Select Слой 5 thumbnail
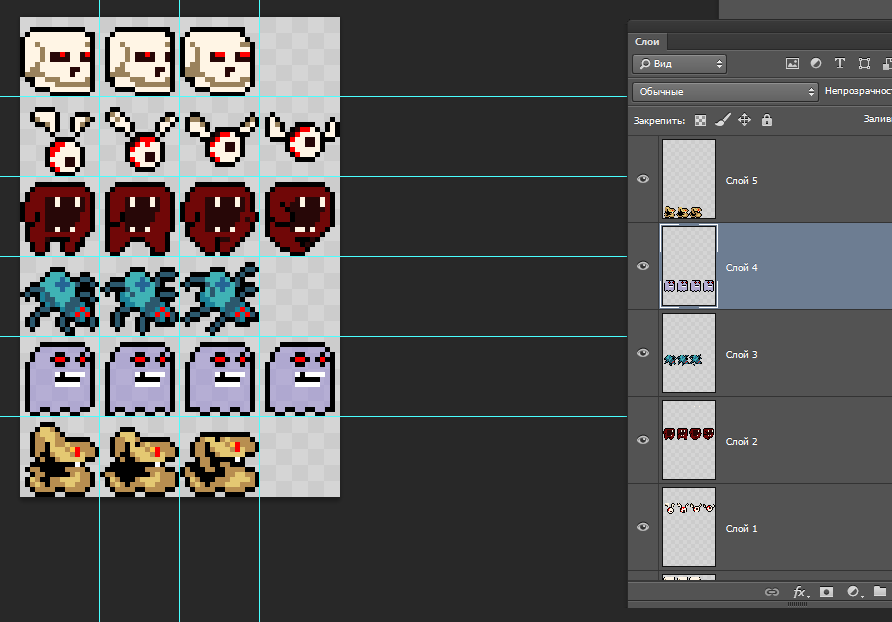Screen dimensions: 892x622 tap(689, 179)
